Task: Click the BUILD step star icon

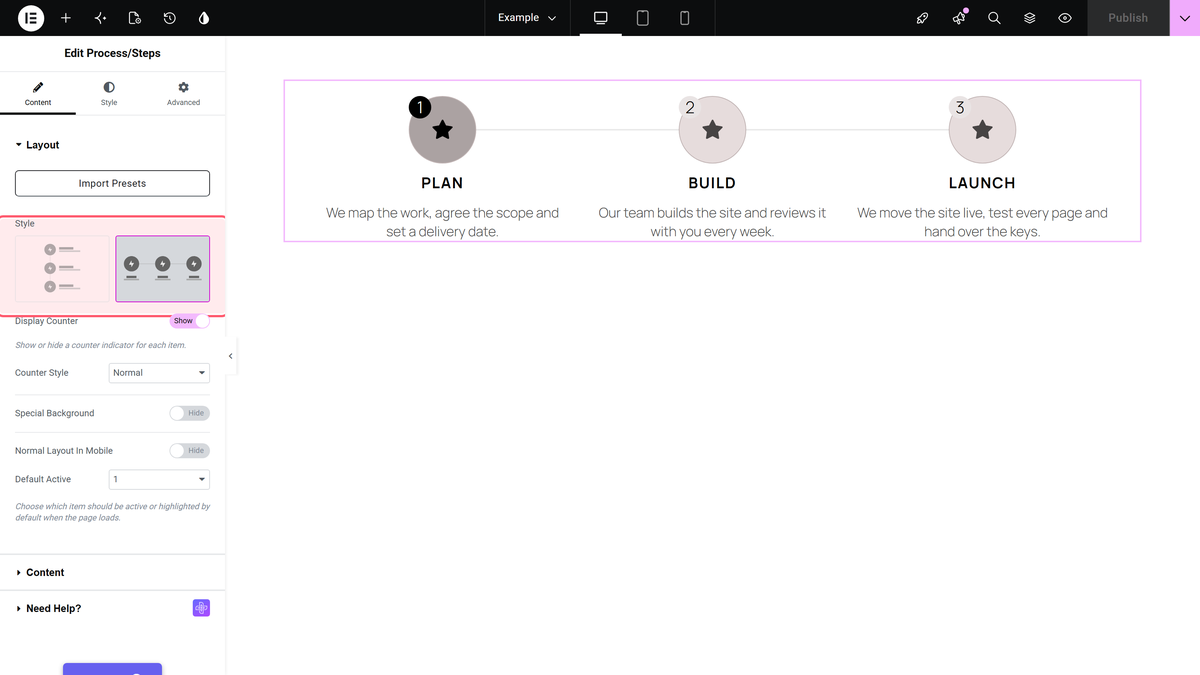Action: point(712,129)
